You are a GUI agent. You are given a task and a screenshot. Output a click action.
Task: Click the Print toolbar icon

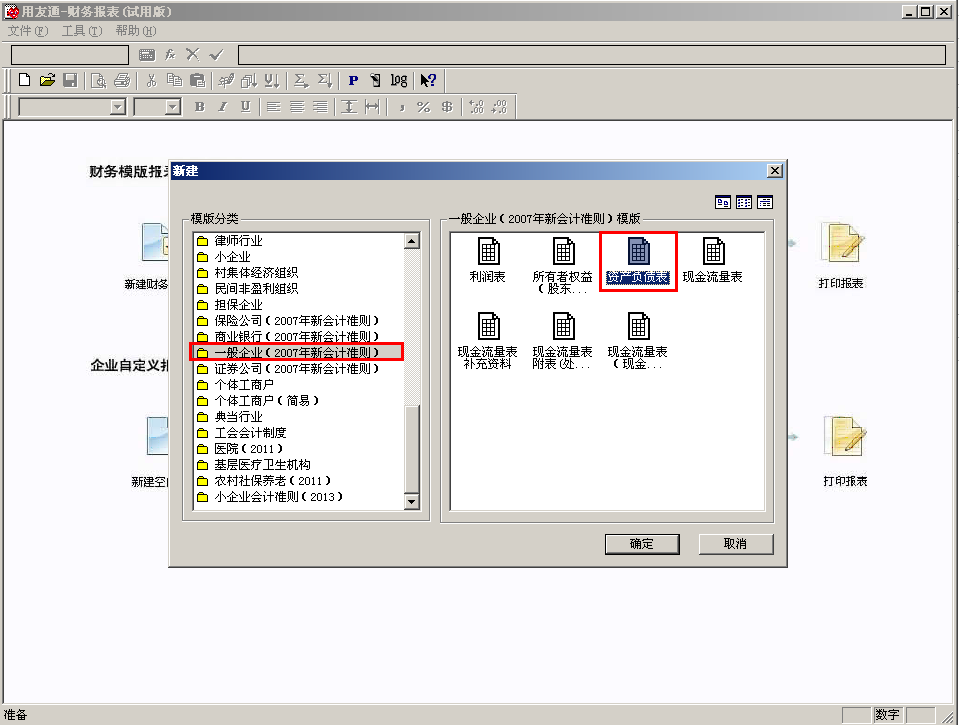[x=122, y=80]
